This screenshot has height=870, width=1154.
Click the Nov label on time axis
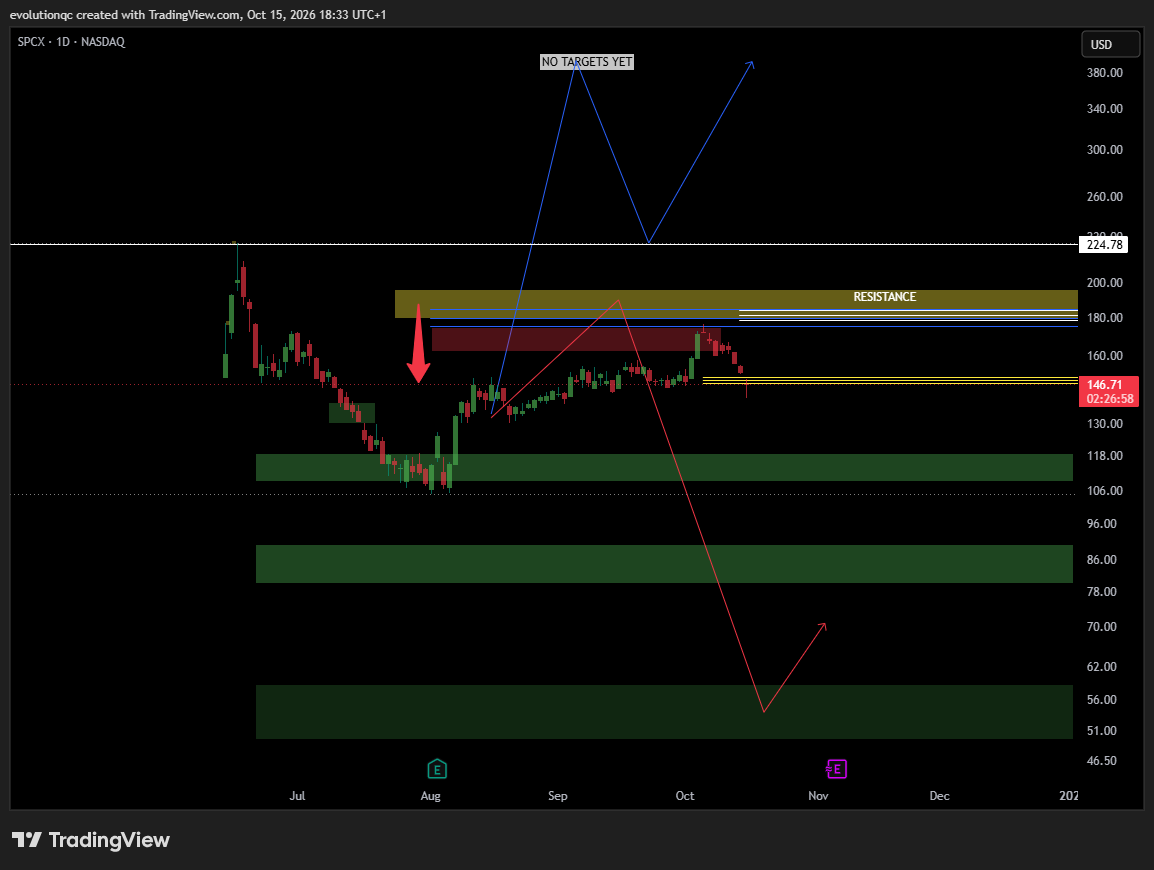(818, 796)
